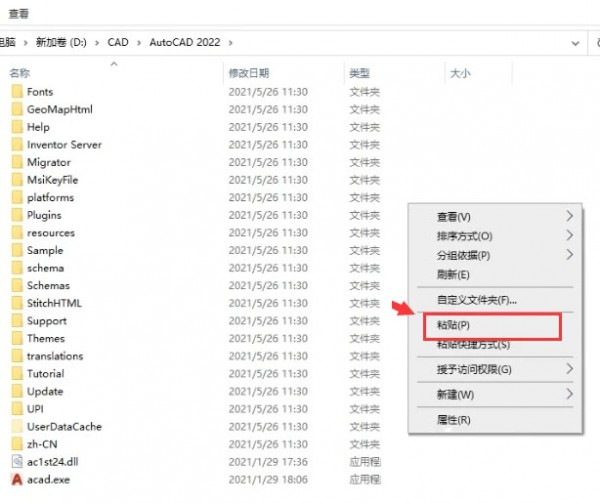Expand the 排序方式(O) submenu arrow

click(x=569, y=235)
